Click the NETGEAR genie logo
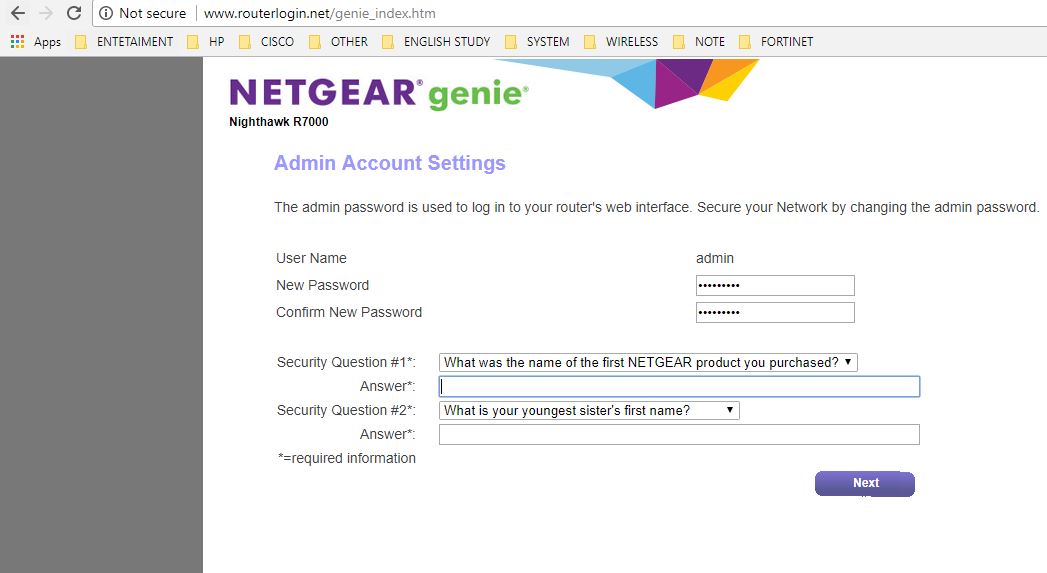The height and width of the screenshot is (573, 1047). tap(379, 93)
